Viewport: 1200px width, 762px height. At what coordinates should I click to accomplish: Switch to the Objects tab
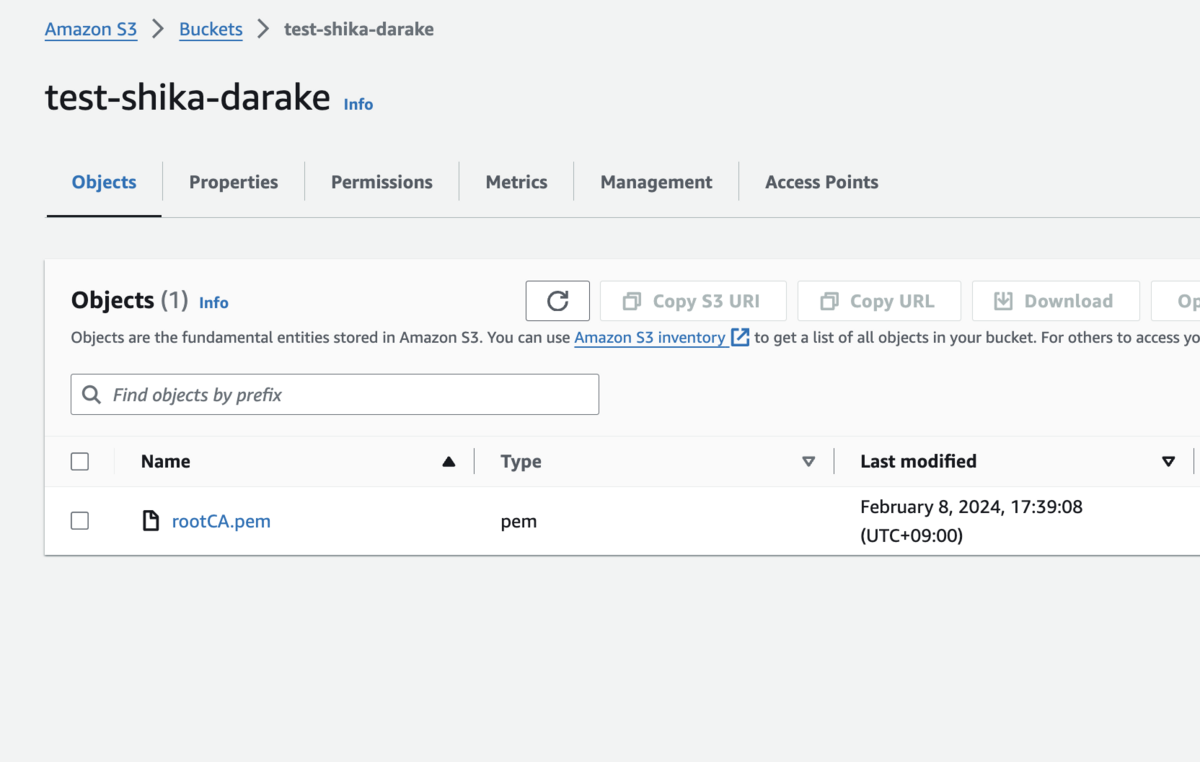[104, 182]
